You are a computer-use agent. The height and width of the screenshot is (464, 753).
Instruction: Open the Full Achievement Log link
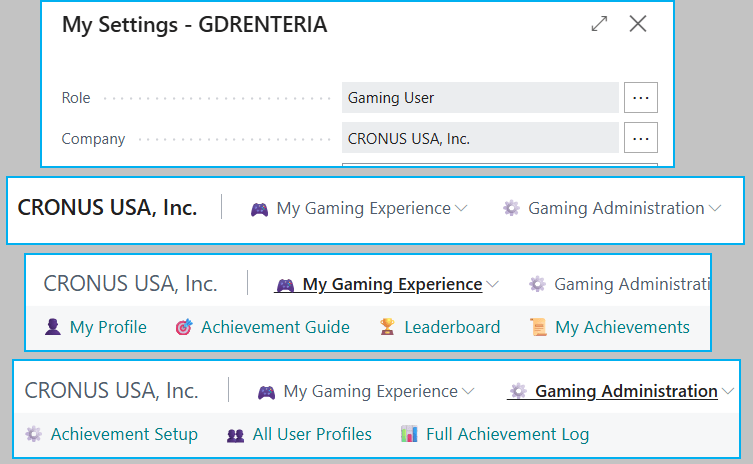click(x=507, y=434)
